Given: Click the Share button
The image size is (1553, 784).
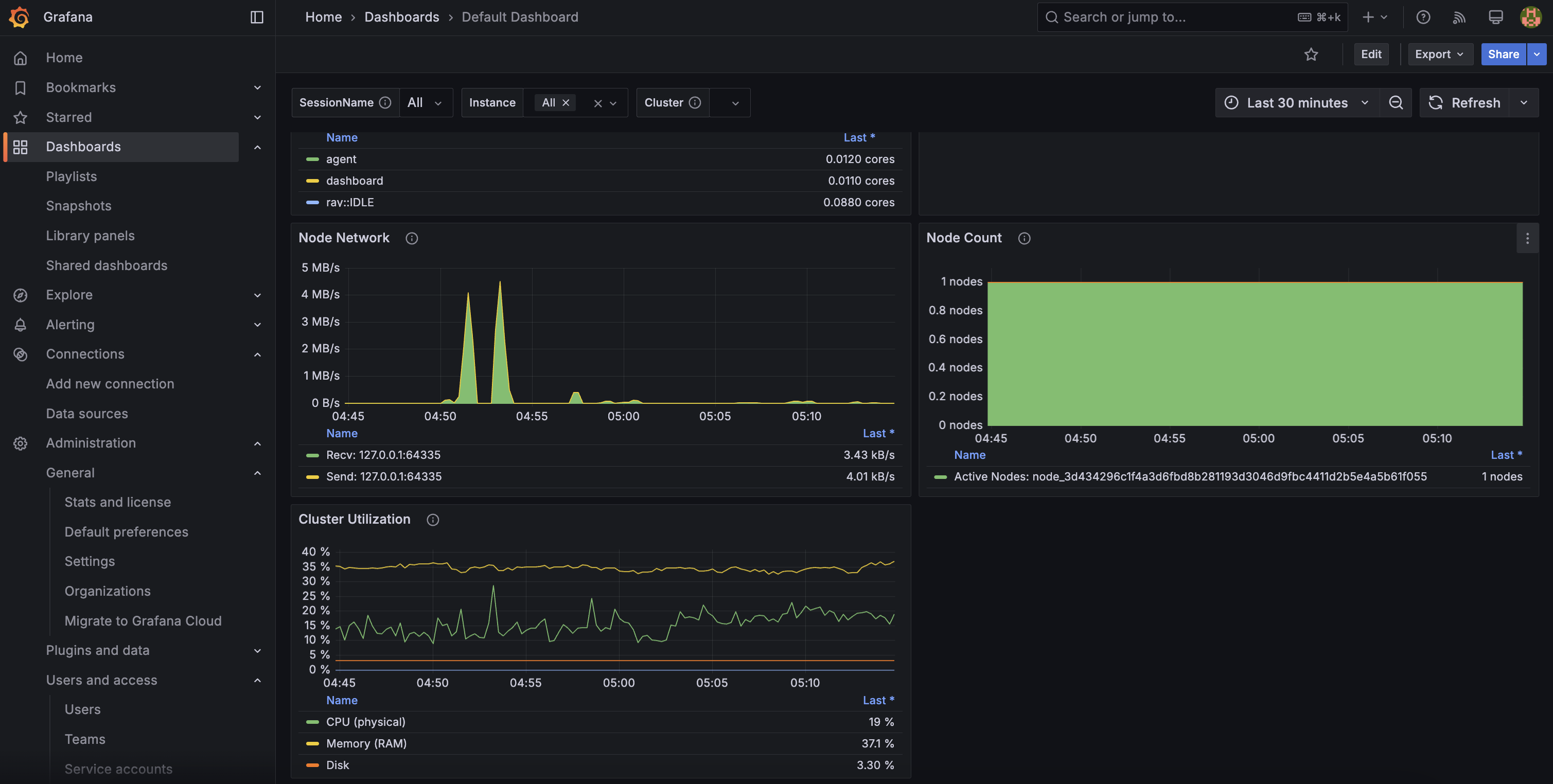Looking at the screenshot, I should (x=1503, y=54).
